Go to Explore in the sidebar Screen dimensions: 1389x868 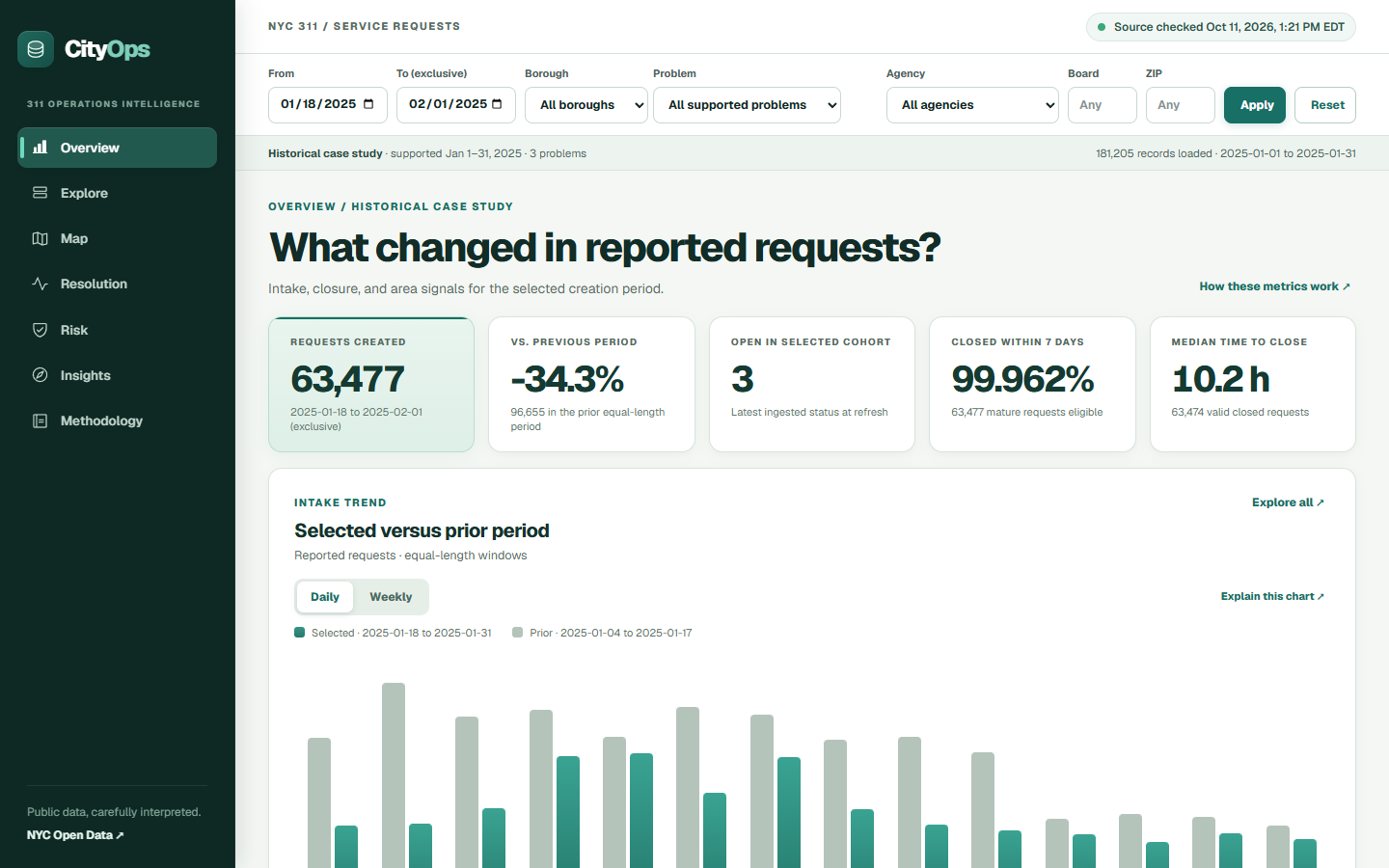117,193
